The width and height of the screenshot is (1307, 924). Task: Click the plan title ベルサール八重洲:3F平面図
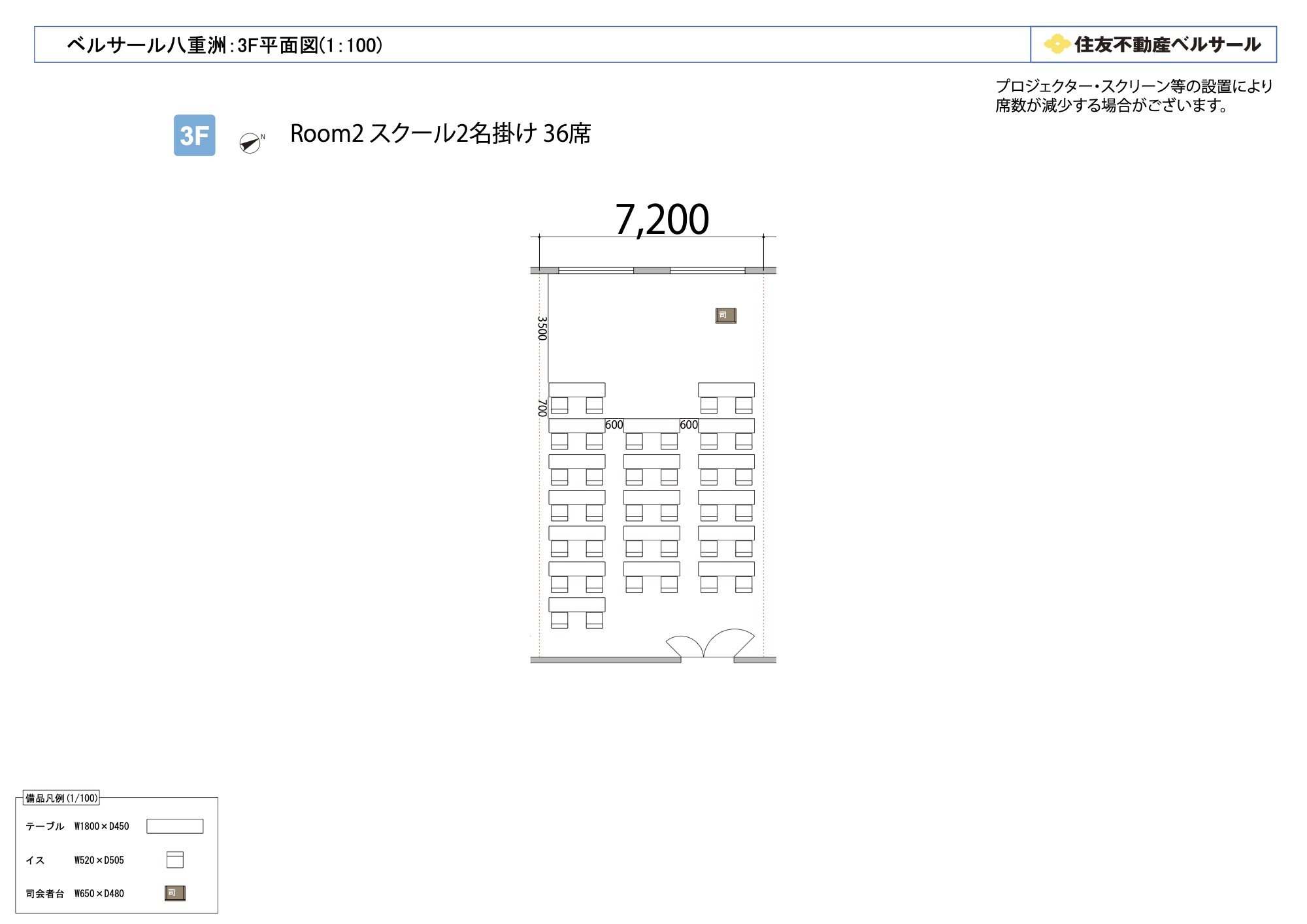[225, 45]
